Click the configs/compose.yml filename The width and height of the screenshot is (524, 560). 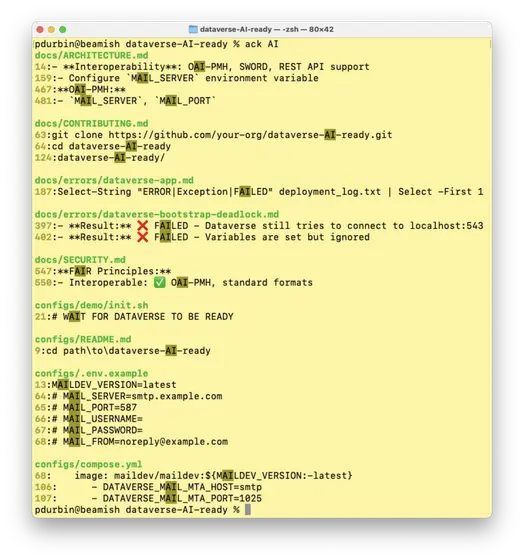coord(89,464)
